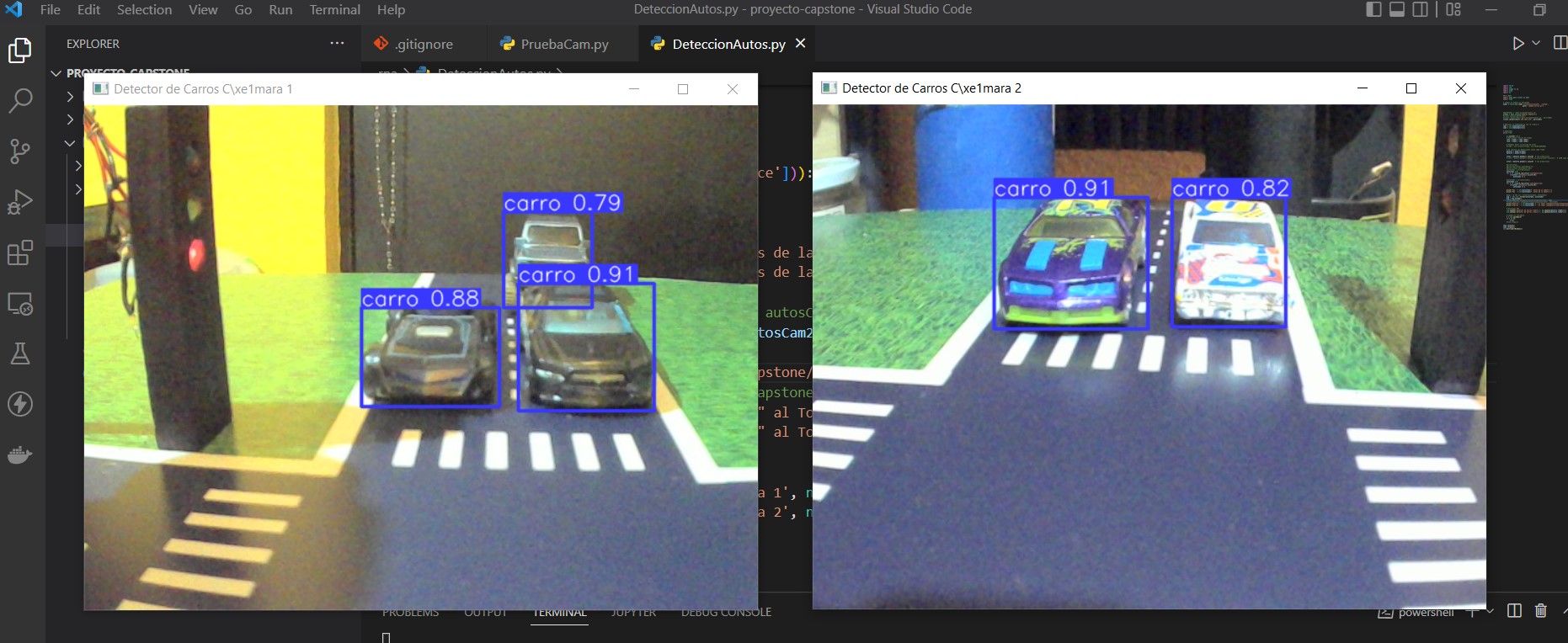Open the run options dropdown arrow
Viewport: 1568px width, 643px height.
(1536, 44)
